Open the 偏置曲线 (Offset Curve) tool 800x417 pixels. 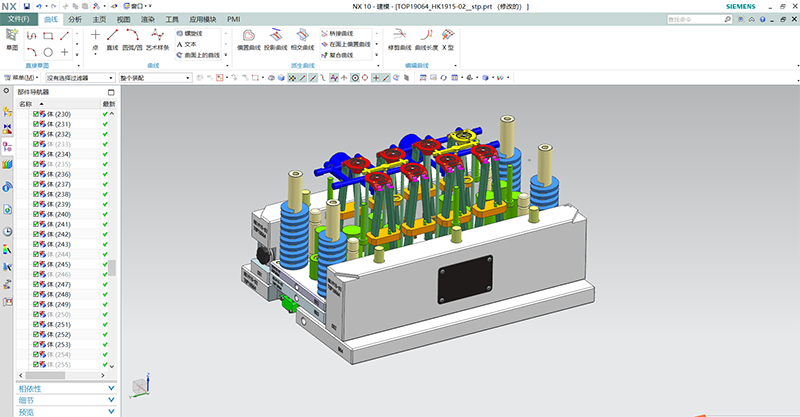pos(249,40)
